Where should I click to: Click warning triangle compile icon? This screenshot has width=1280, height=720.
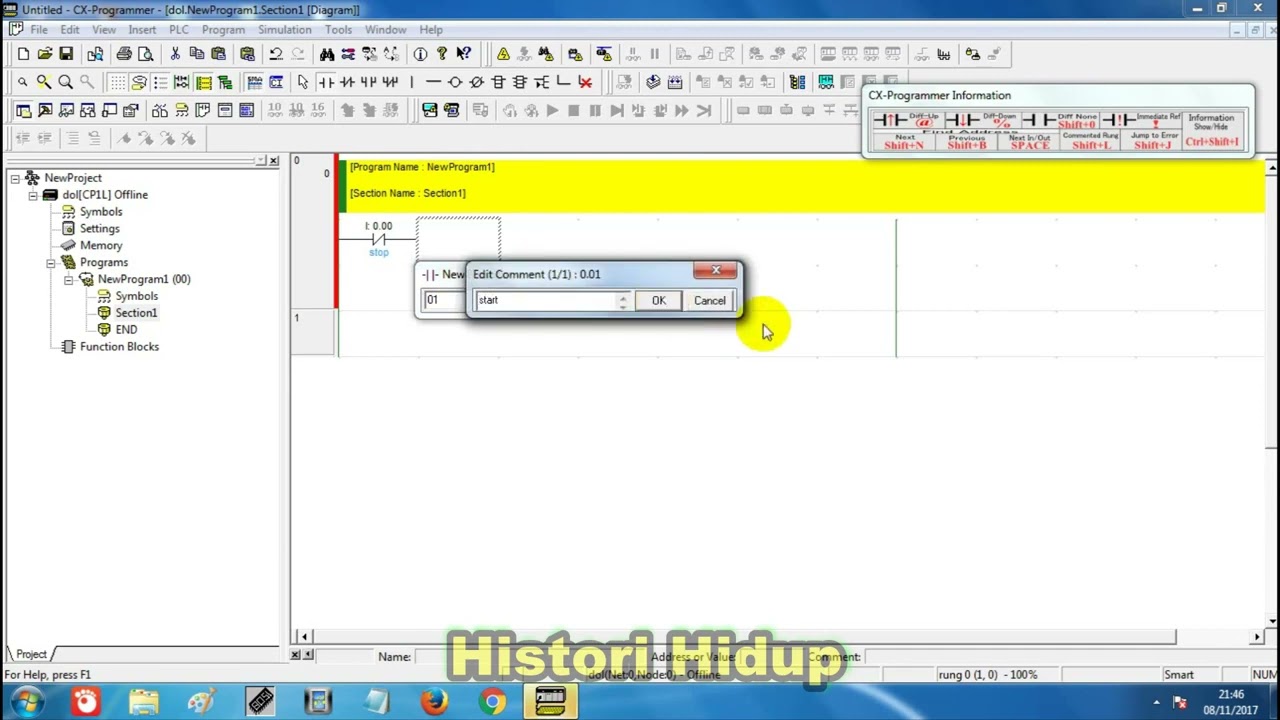pyautogui.click(x=503, y=54)
